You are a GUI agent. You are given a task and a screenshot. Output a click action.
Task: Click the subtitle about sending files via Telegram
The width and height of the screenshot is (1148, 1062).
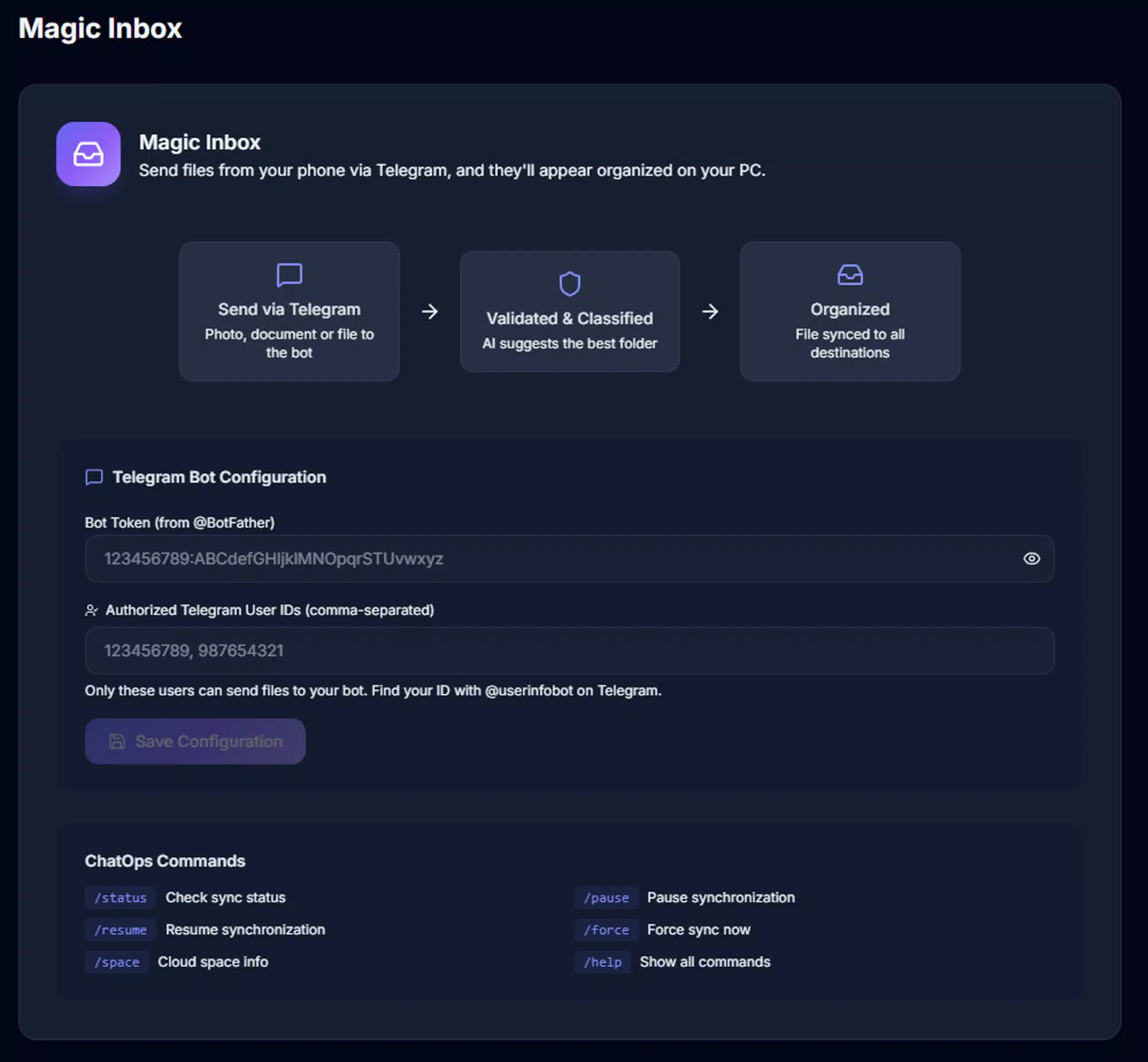coord(452,171)
